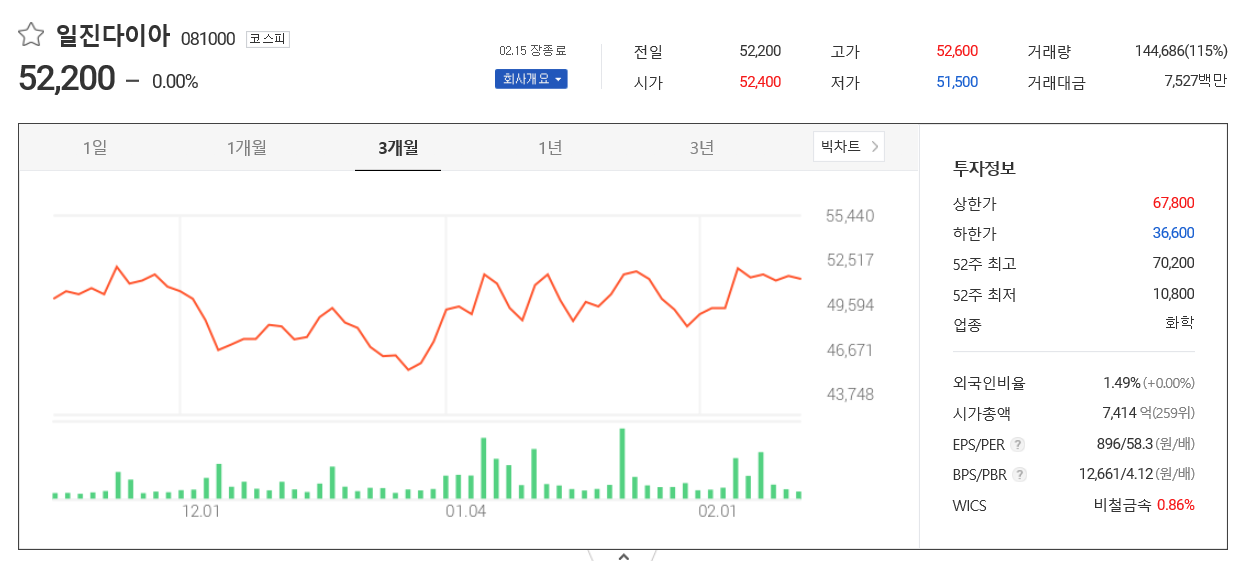The width and height of the screenshot is (1239, 561).
Task: Click the 02.15 장종료 status text
Action: [533, 51]
